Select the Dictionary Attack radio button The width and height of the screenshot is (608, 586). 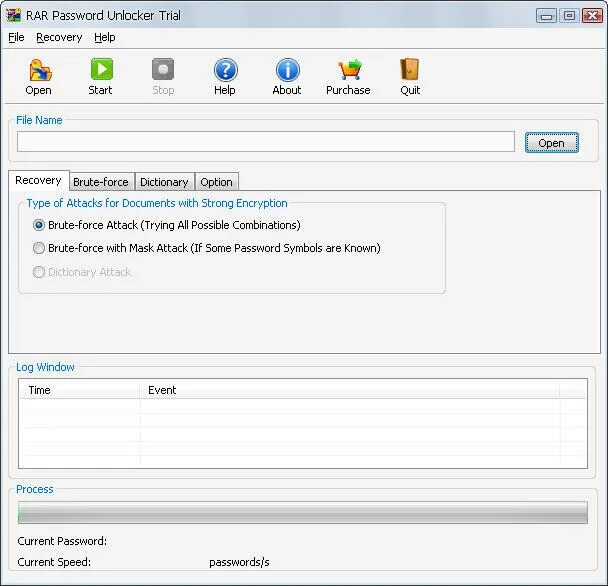pyautogui.click(x=39, y=272)
